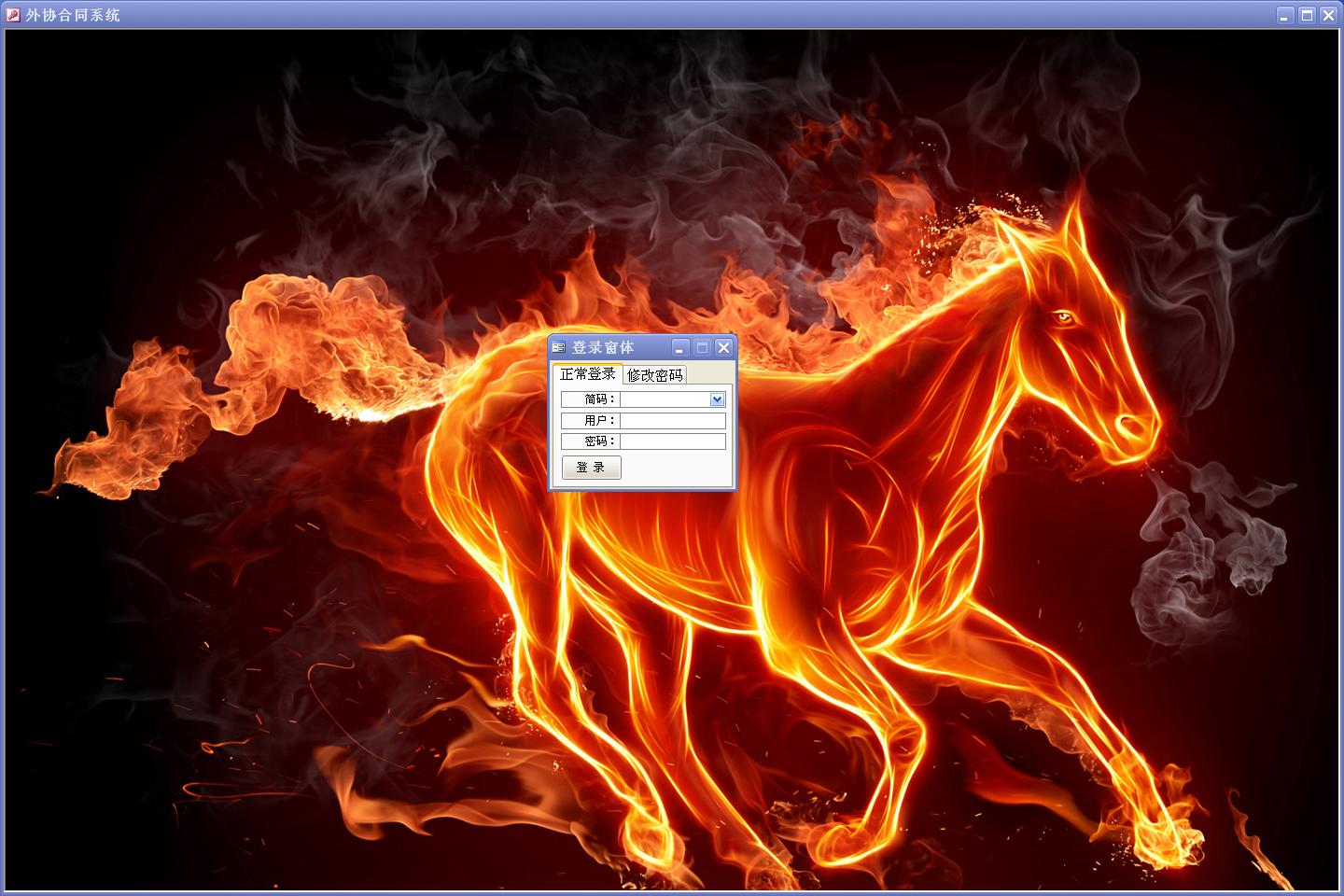Switch to the 正常登录 tab
The image size is (1344, 896).
[587, 373]
